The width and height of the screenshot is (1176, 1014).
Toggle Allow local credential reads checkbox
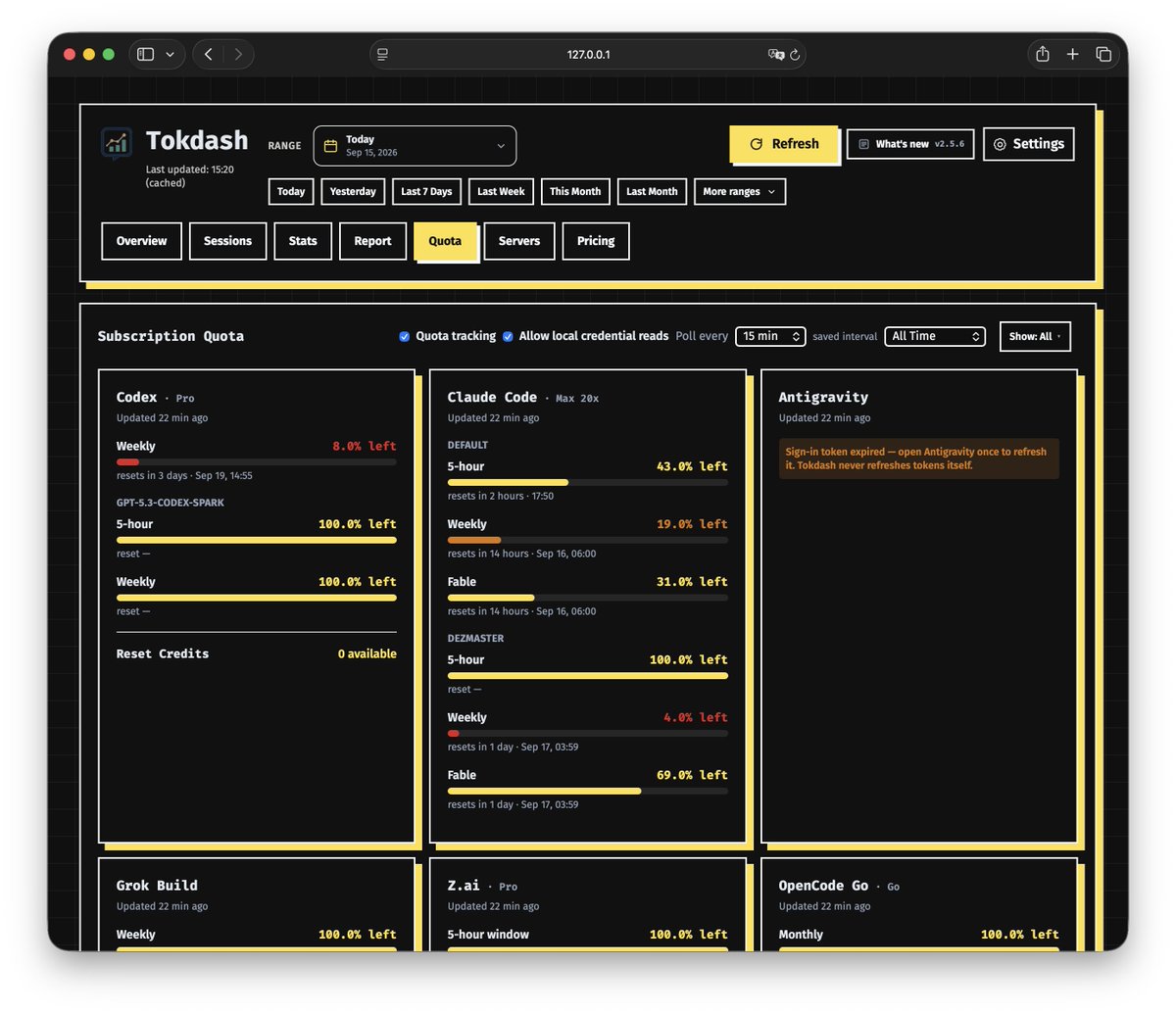508,336
